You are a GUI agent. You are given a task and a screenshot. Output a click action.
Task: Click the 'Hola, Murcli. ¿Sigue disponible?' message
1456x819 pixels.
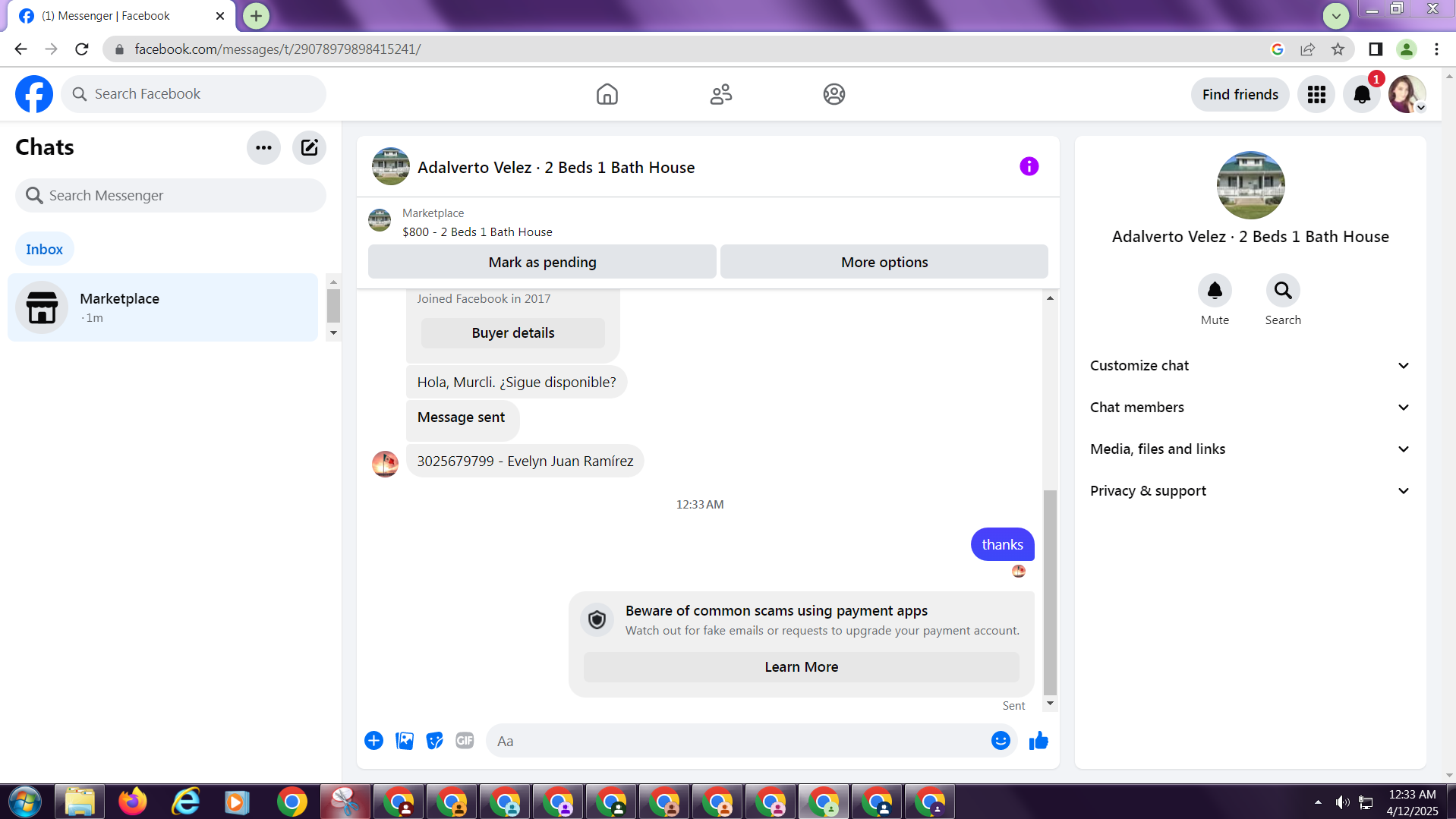516,382
